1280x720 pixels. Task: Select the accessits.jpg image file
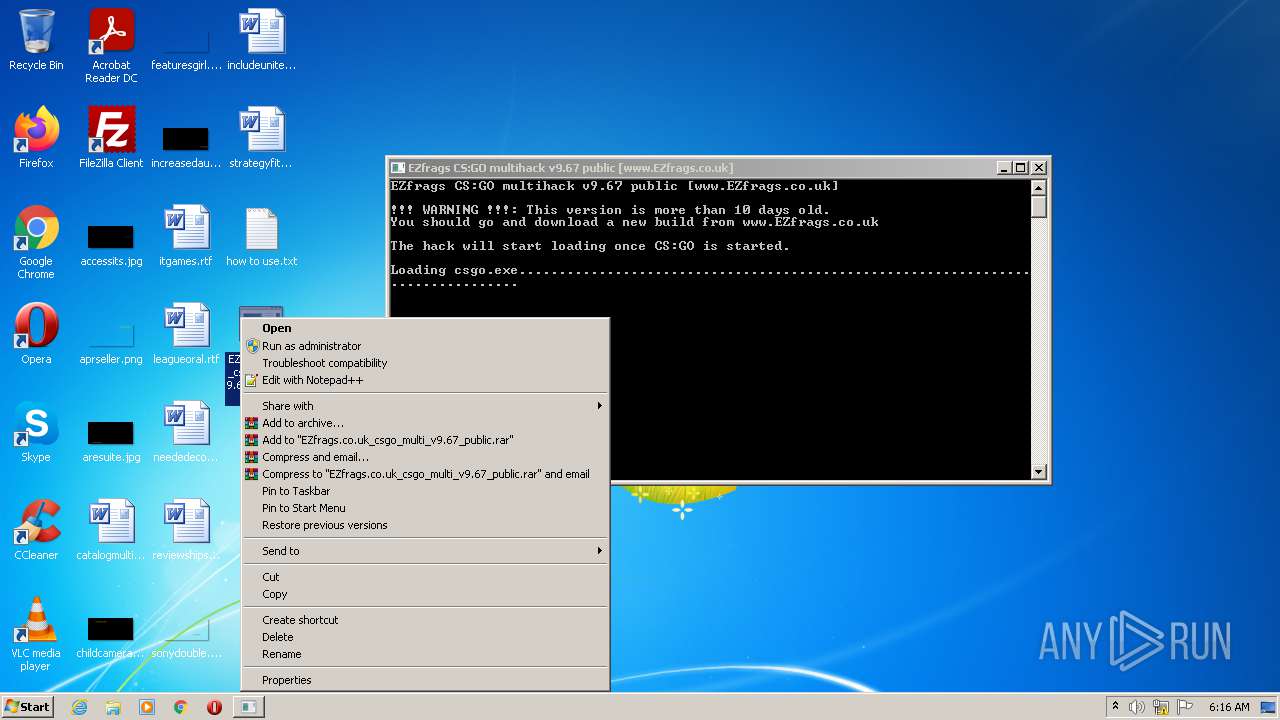pos(111,244)
